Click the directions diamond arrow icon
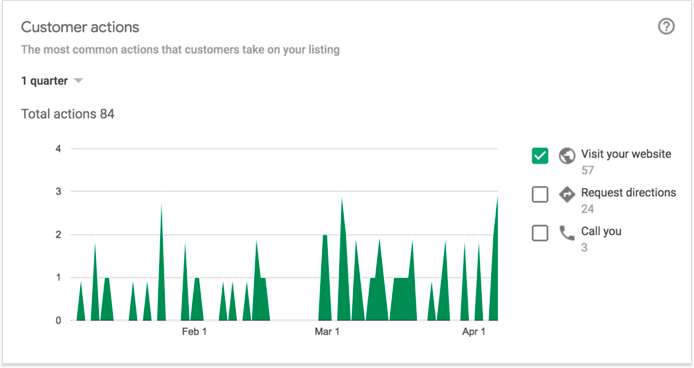The image size is (694, 368). (x=567, y=194)
